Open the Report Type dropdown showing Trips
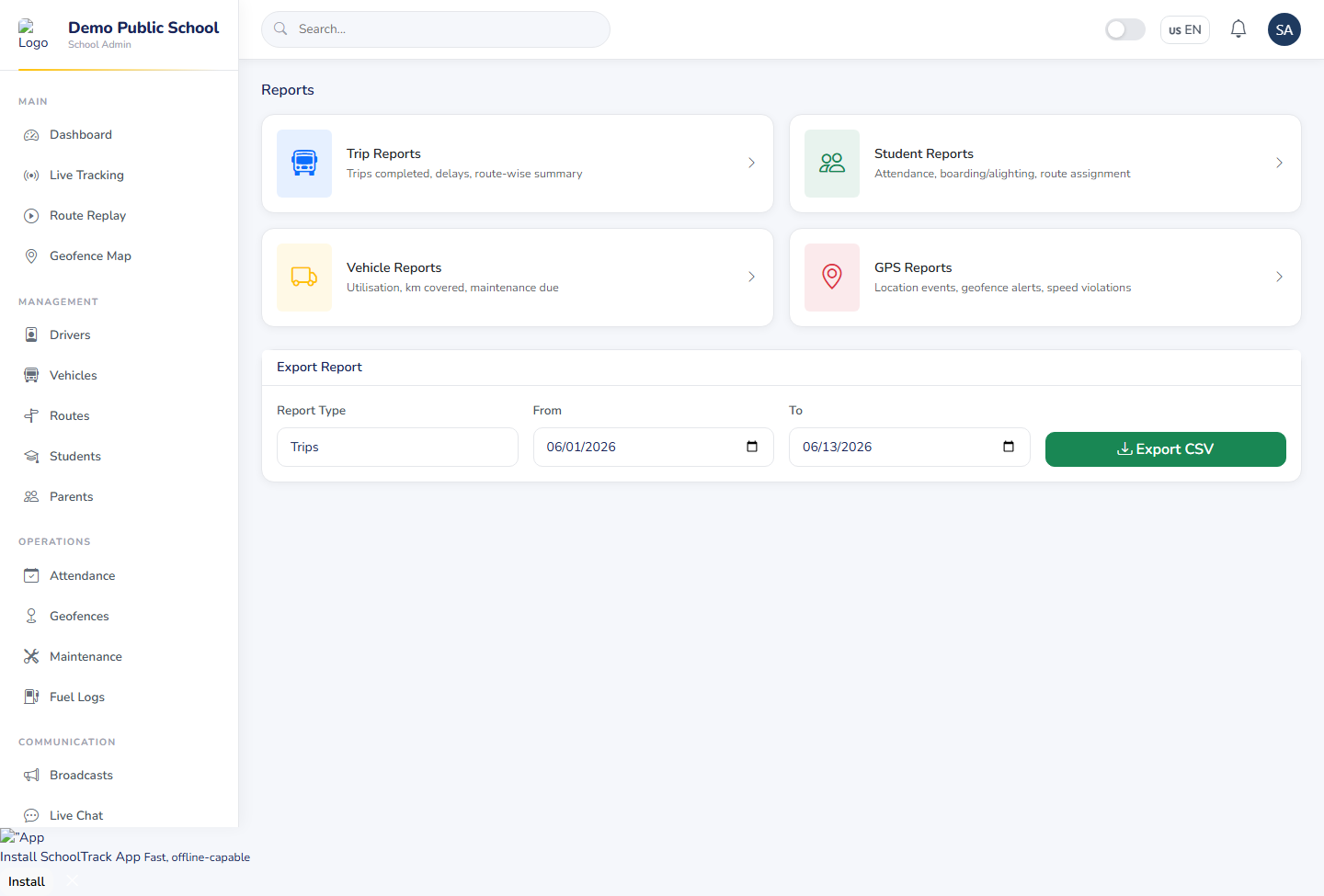Viewport: 1324px width, 896px height. pos(397,448)
